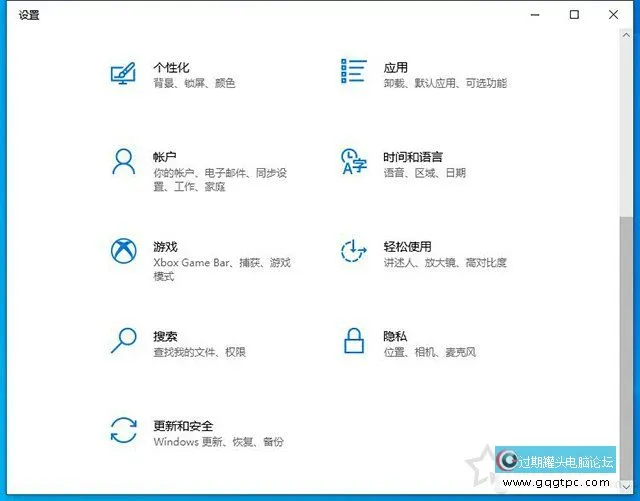This screenshot has width=640, height=501.
Task: Click the text 语音、区域、日期
Action: [x=424, y=173]
